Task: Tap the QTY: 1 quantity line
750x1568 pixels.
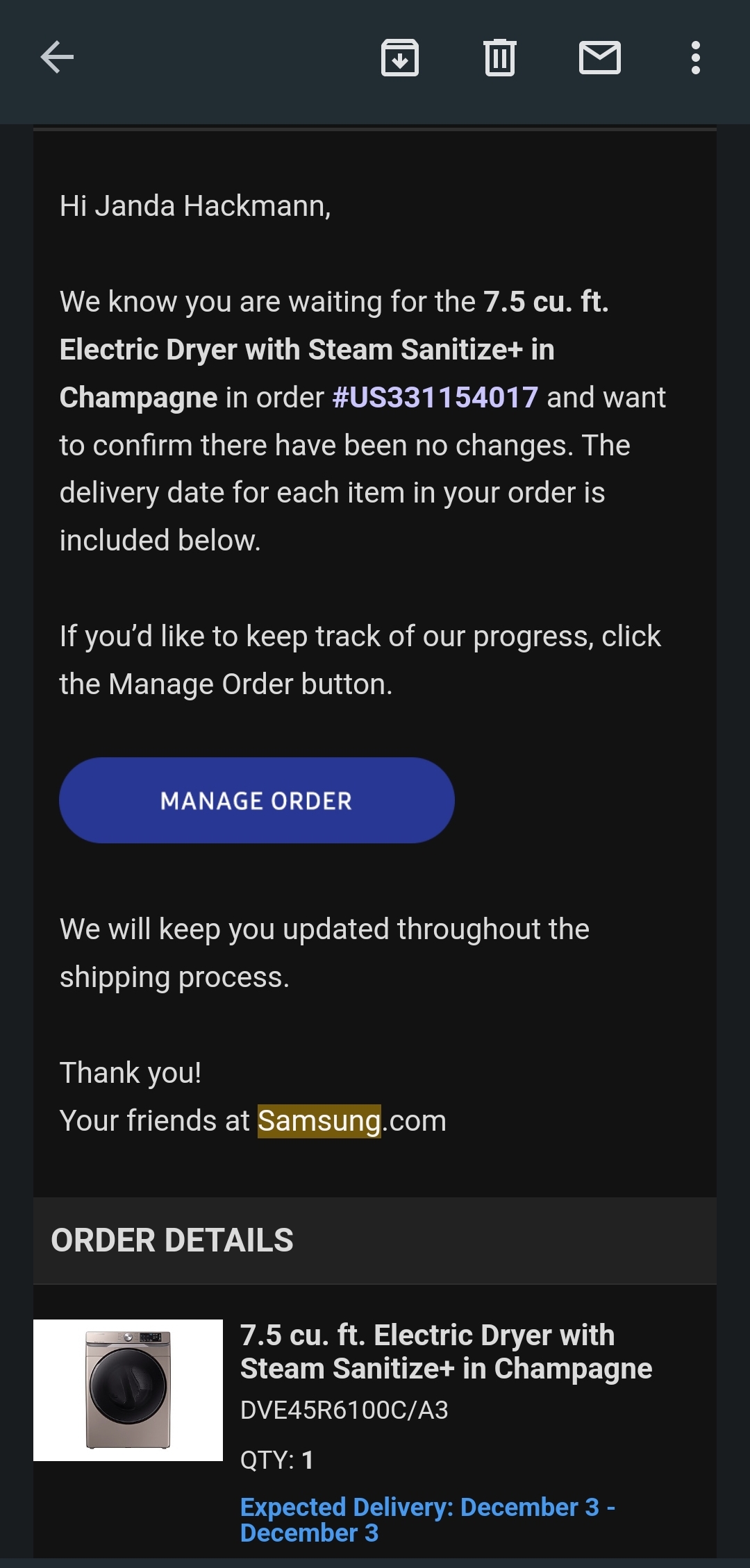Action: (276, 1460)
